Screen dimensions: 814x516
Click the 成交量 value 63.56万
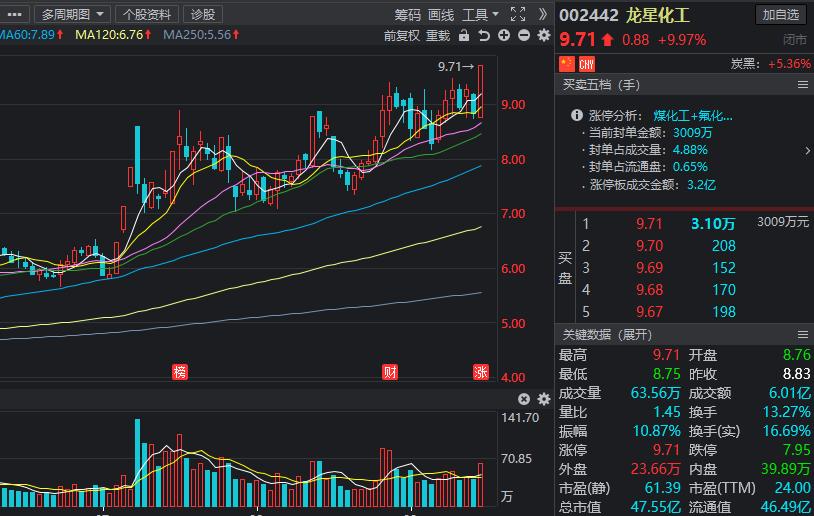coord(655,393)
